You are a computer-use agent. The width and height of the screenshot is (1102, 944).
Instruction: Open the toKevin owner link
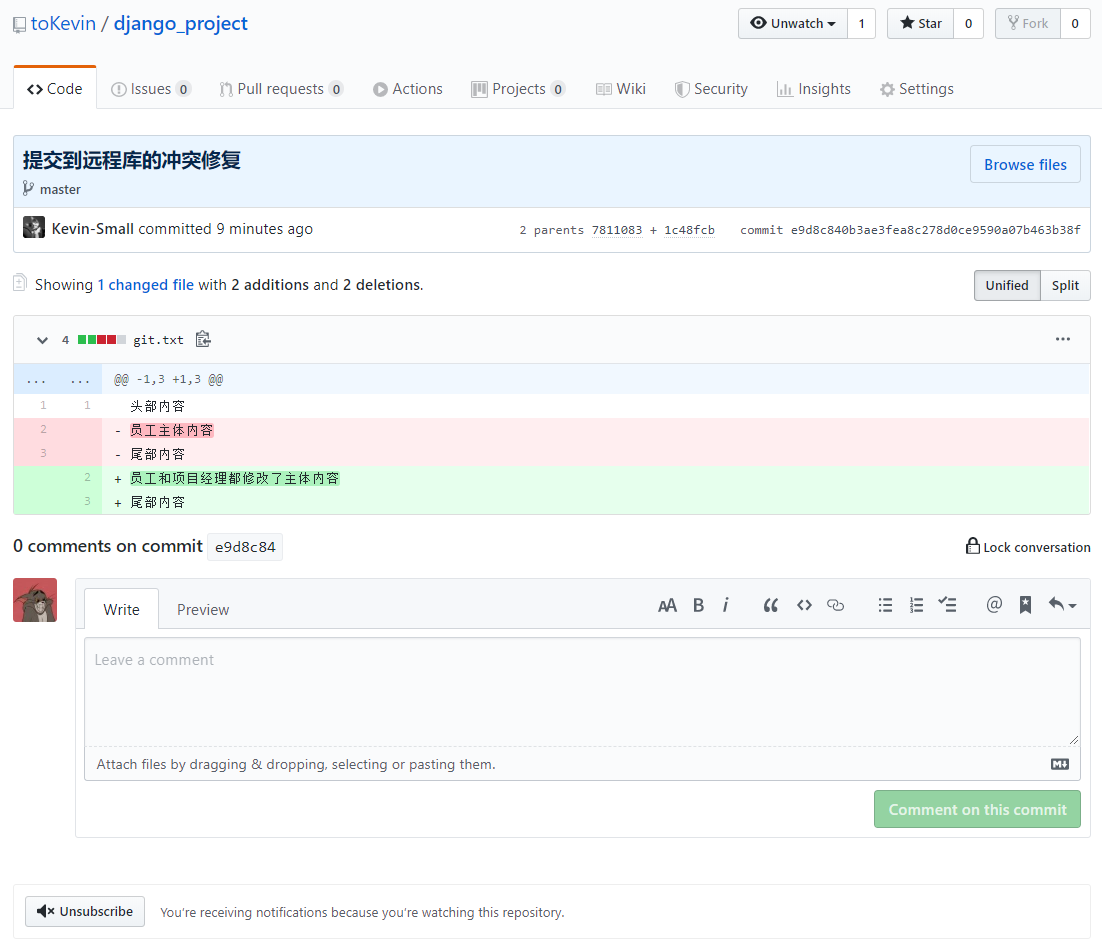click(63, 23)
